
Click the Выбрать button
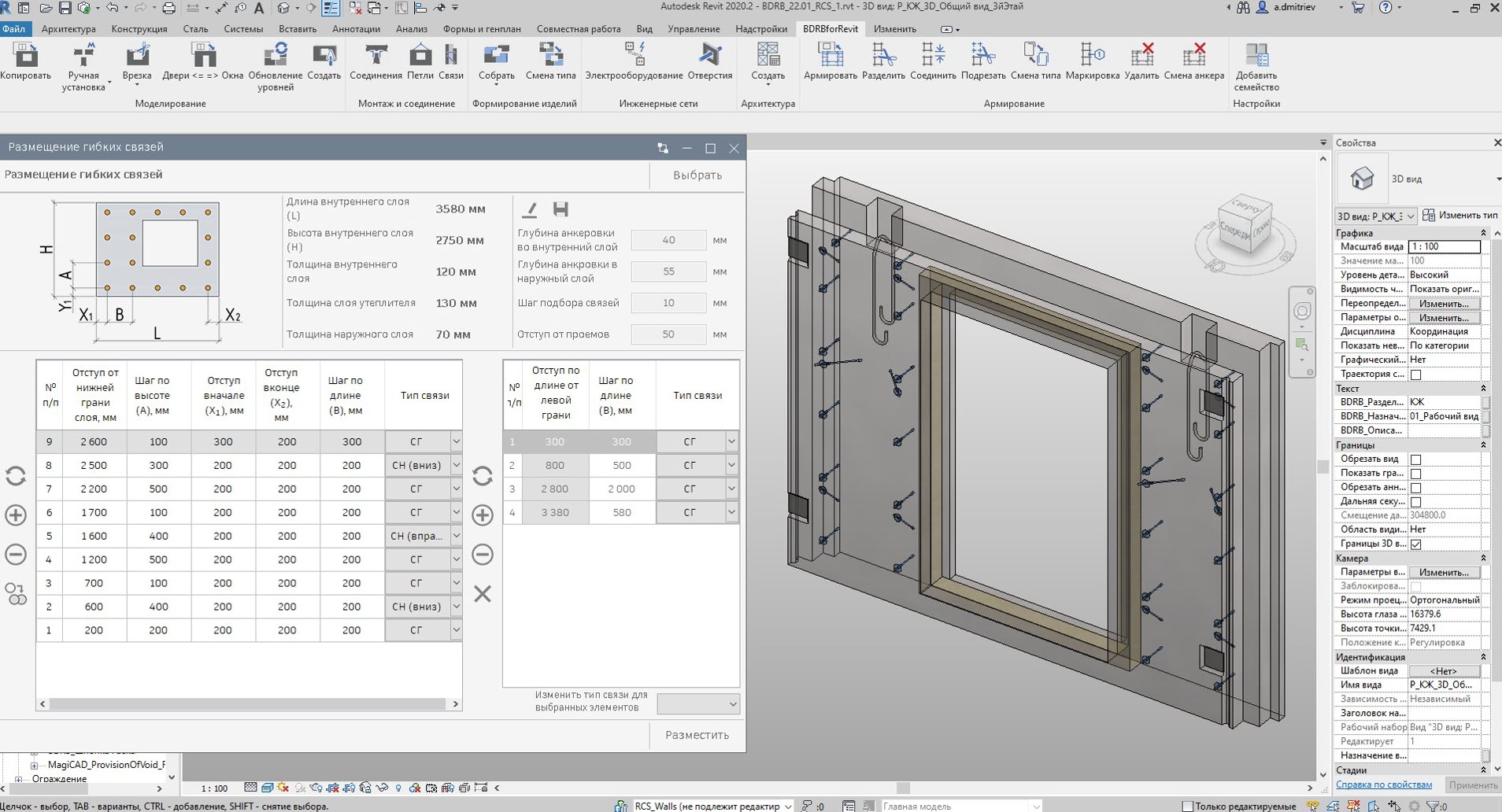(697, 175)
